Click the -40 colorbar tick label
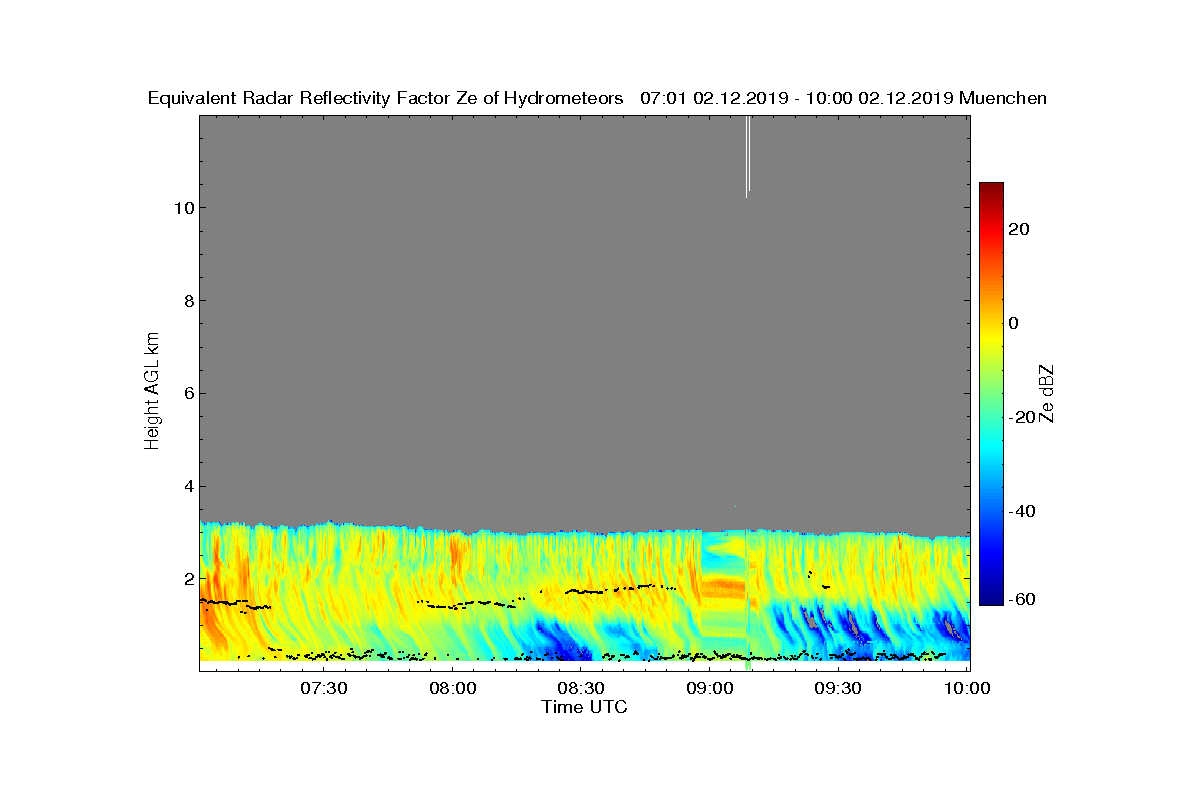Viewport: 1200px width, 800px height. click(x=1023, y=512)
